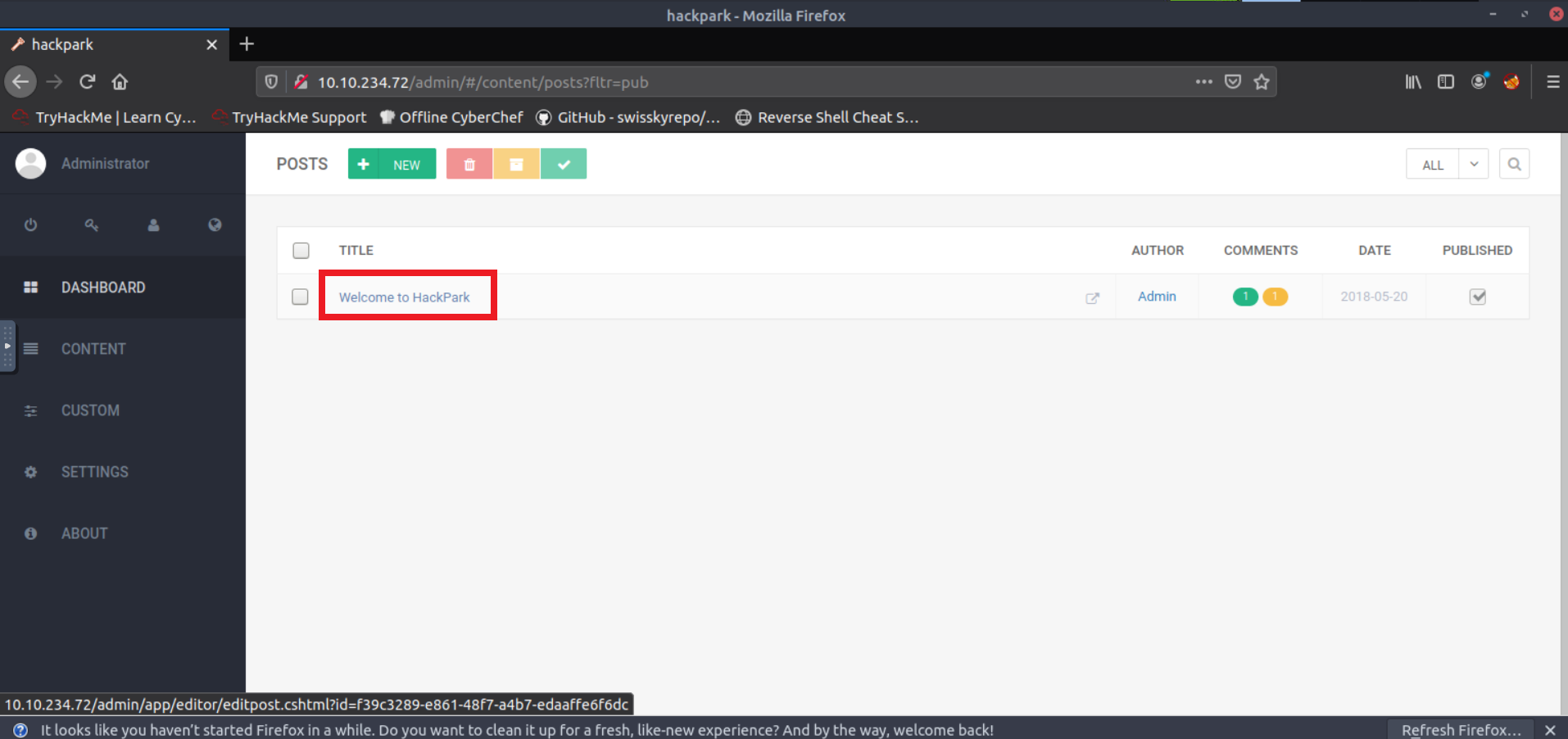Toggle the Firefox sidebar view icon

tap(1446, 82)
